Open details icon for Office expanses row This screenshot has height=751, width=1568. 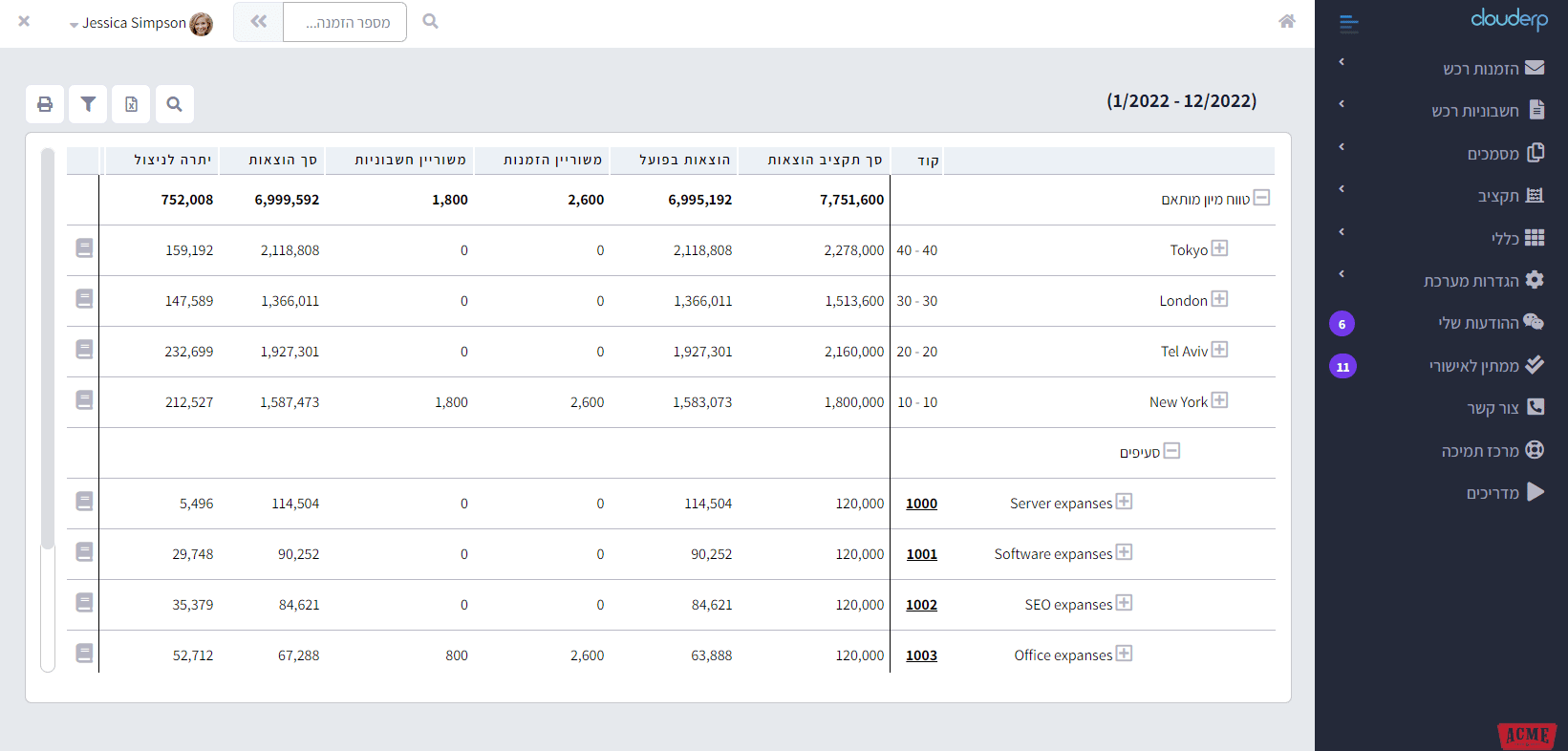pos(84,654)
